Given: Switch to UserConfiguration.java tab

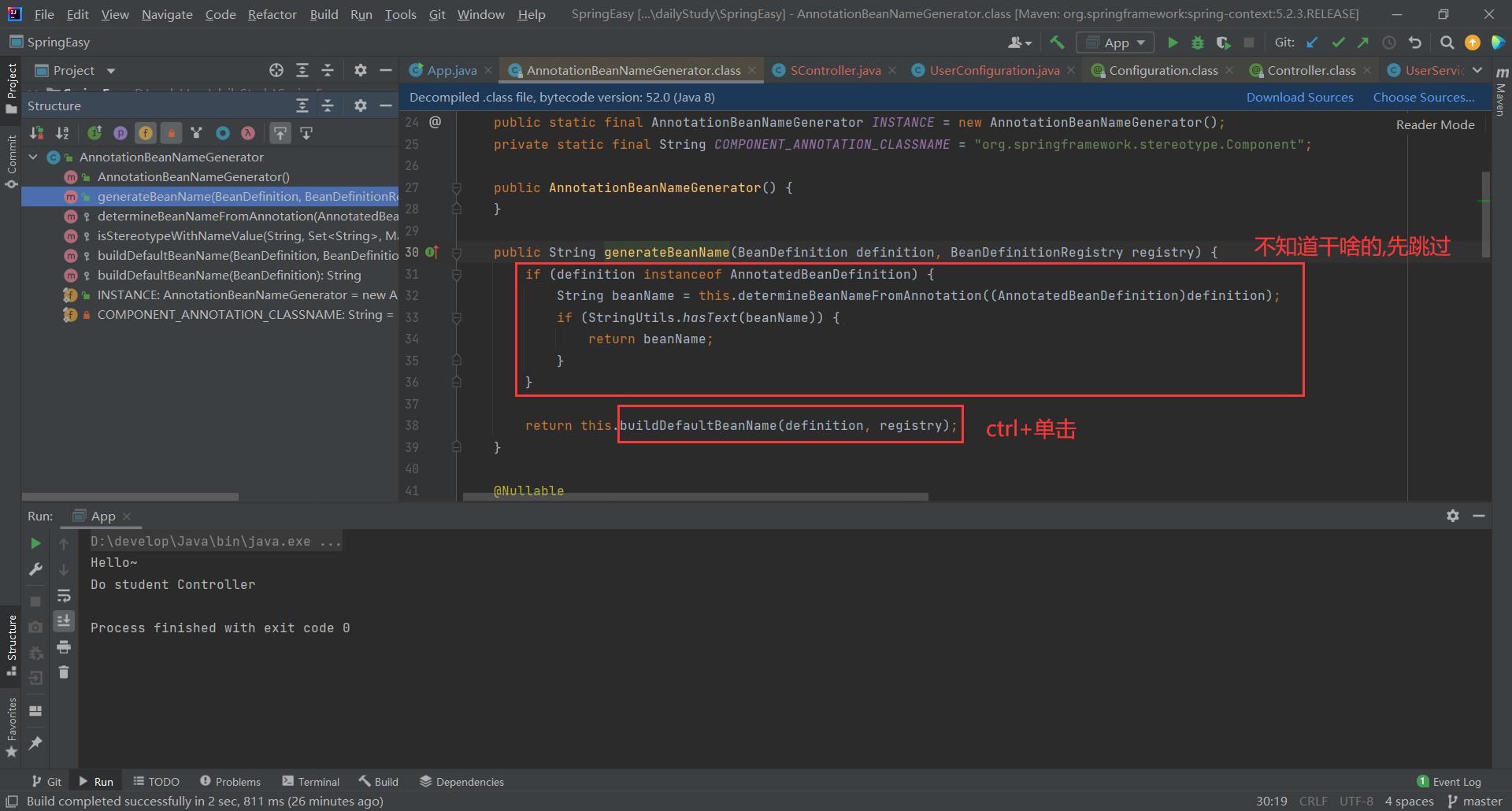Looking at the screenshot, I should click(x=994, y=70).
